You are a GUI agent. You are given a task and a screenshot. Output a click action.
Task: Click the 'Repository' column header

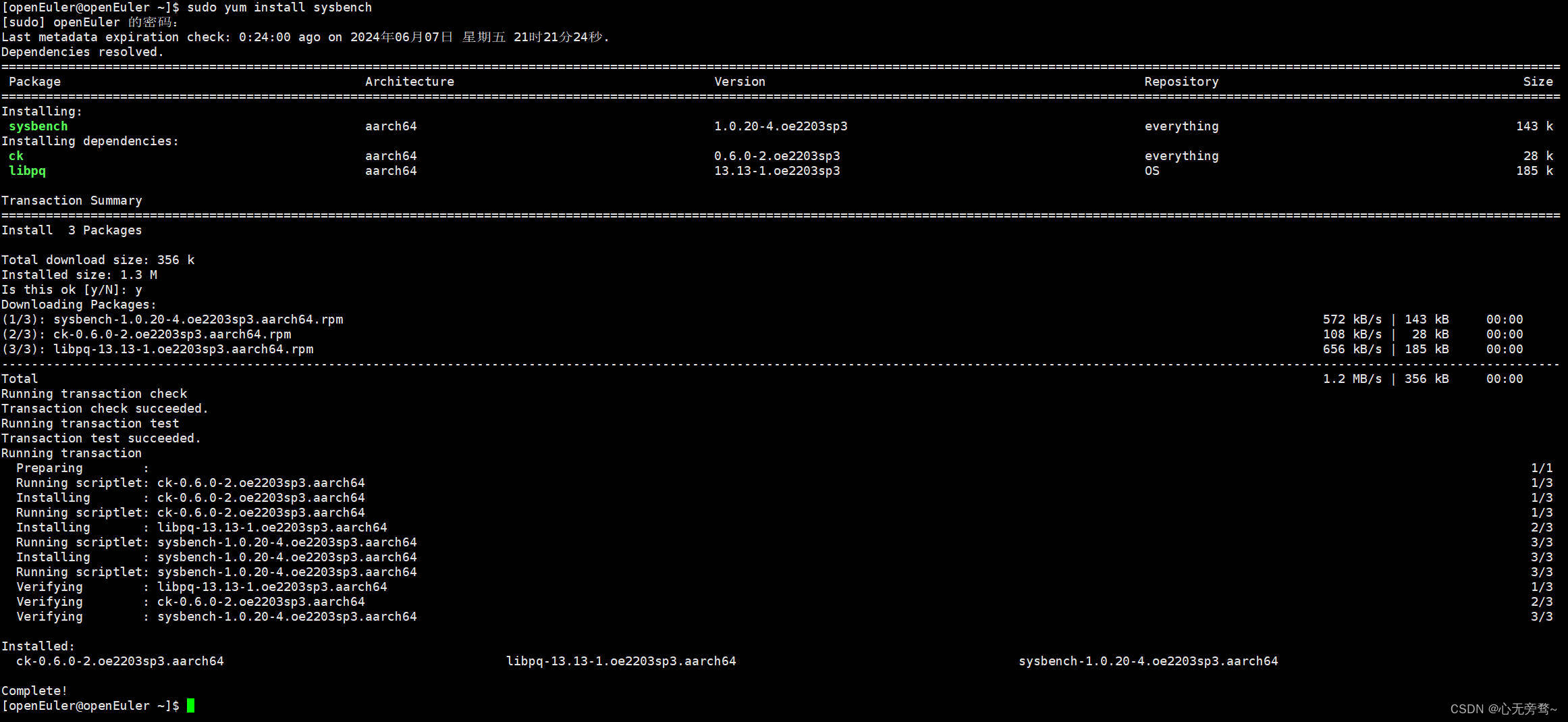pyautogui.click(x=1181, y=82)
